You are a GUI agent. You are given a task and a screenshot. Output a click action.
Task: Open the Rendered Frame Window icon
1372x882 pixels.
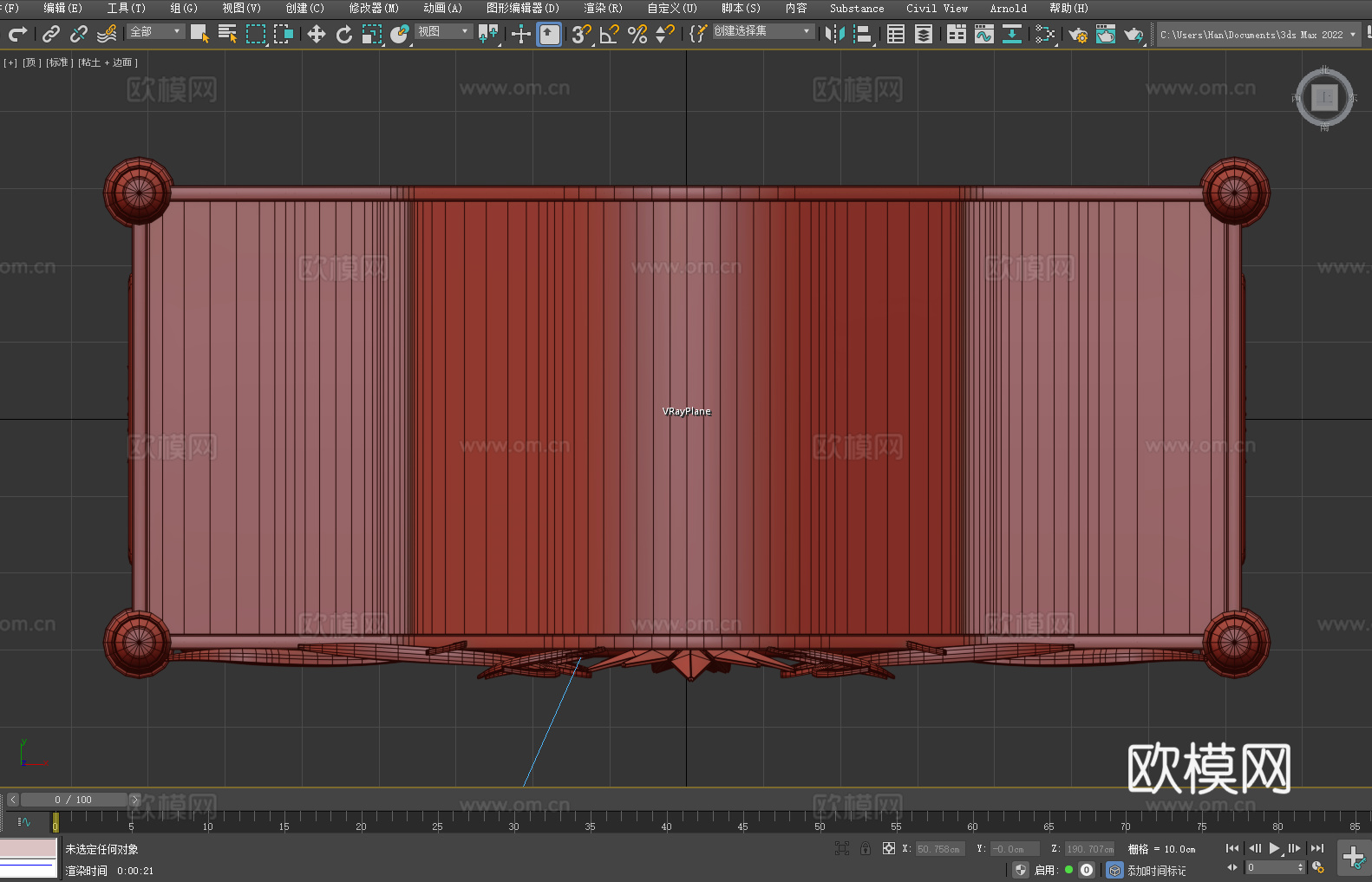[1106, 34]
